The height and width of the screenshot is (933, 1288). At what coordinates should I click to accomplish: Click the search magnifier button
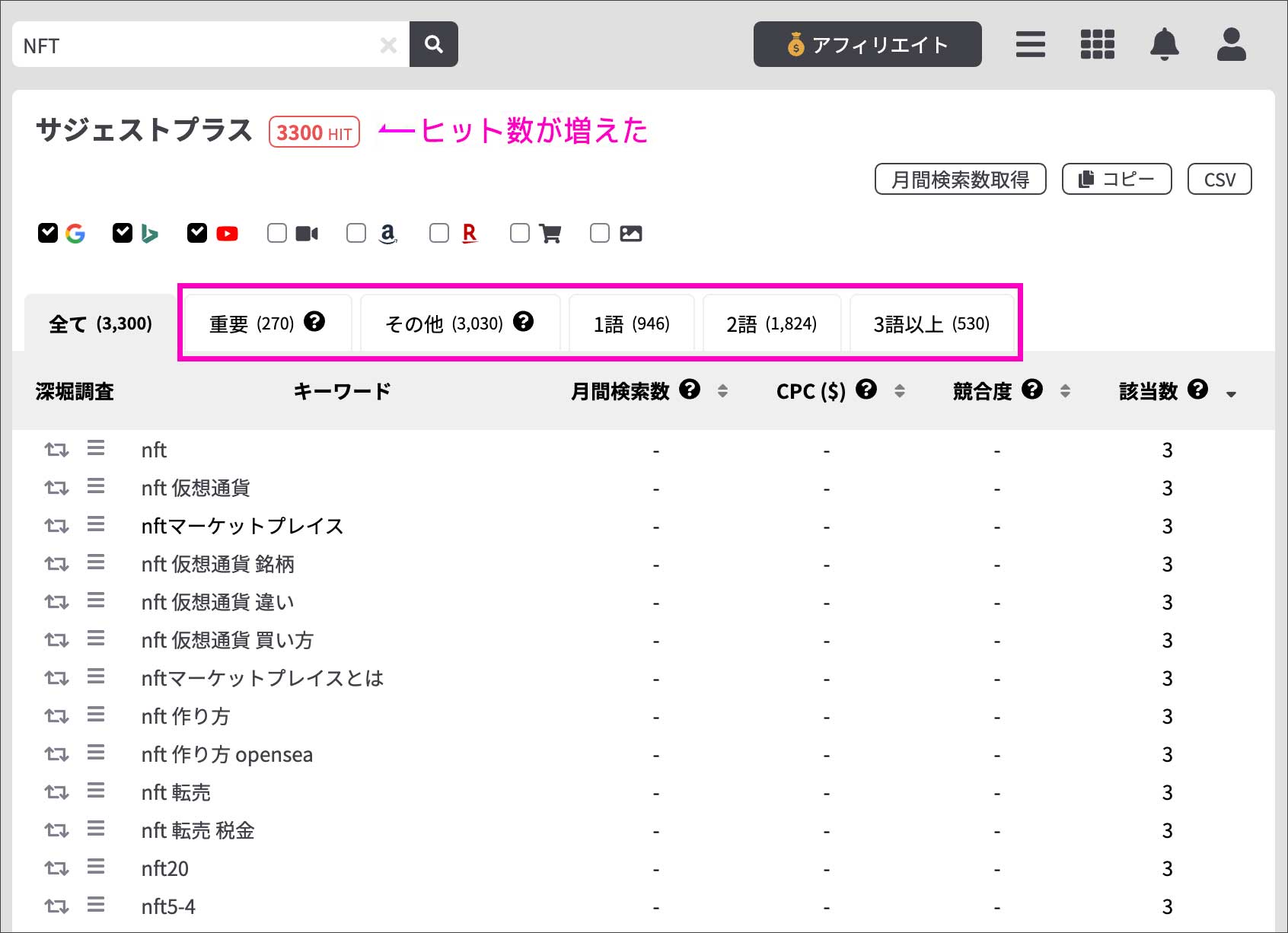pyautogui.click(x=433, y=44)
